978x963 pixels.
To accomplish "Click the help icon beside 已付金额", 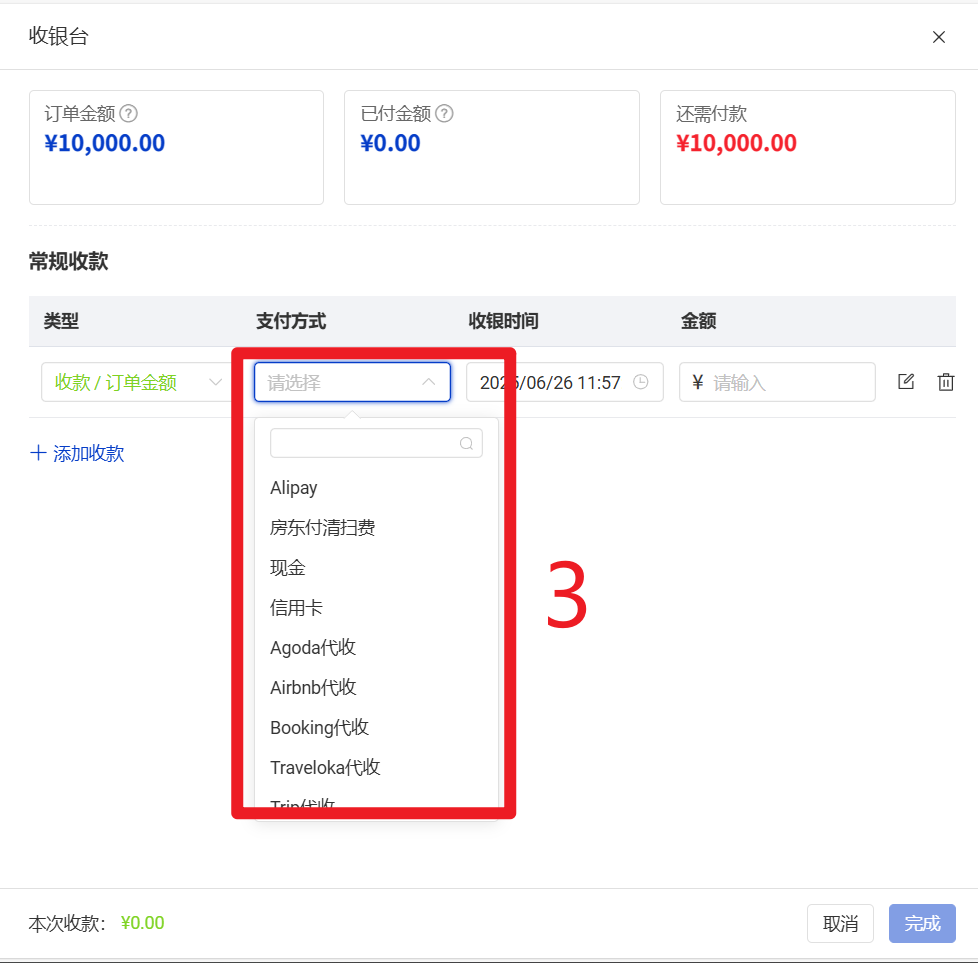I will click(x=445, y=114).
